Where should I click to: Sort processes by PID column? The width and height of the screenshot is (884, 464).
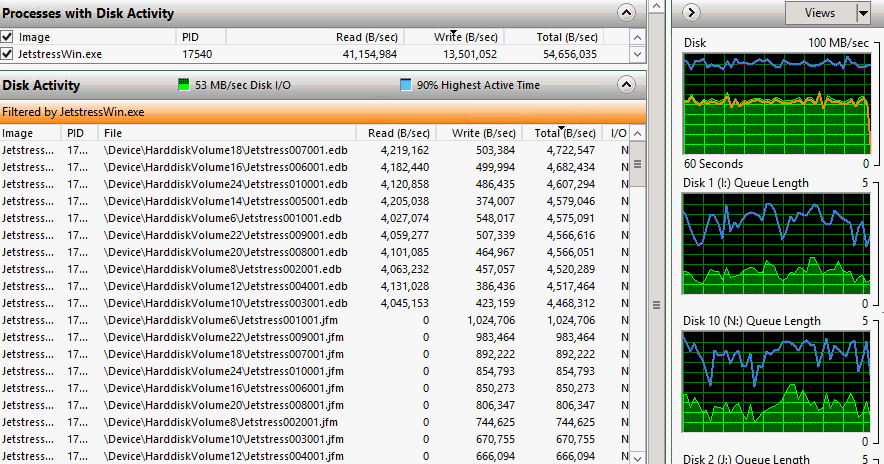(201, 37)
